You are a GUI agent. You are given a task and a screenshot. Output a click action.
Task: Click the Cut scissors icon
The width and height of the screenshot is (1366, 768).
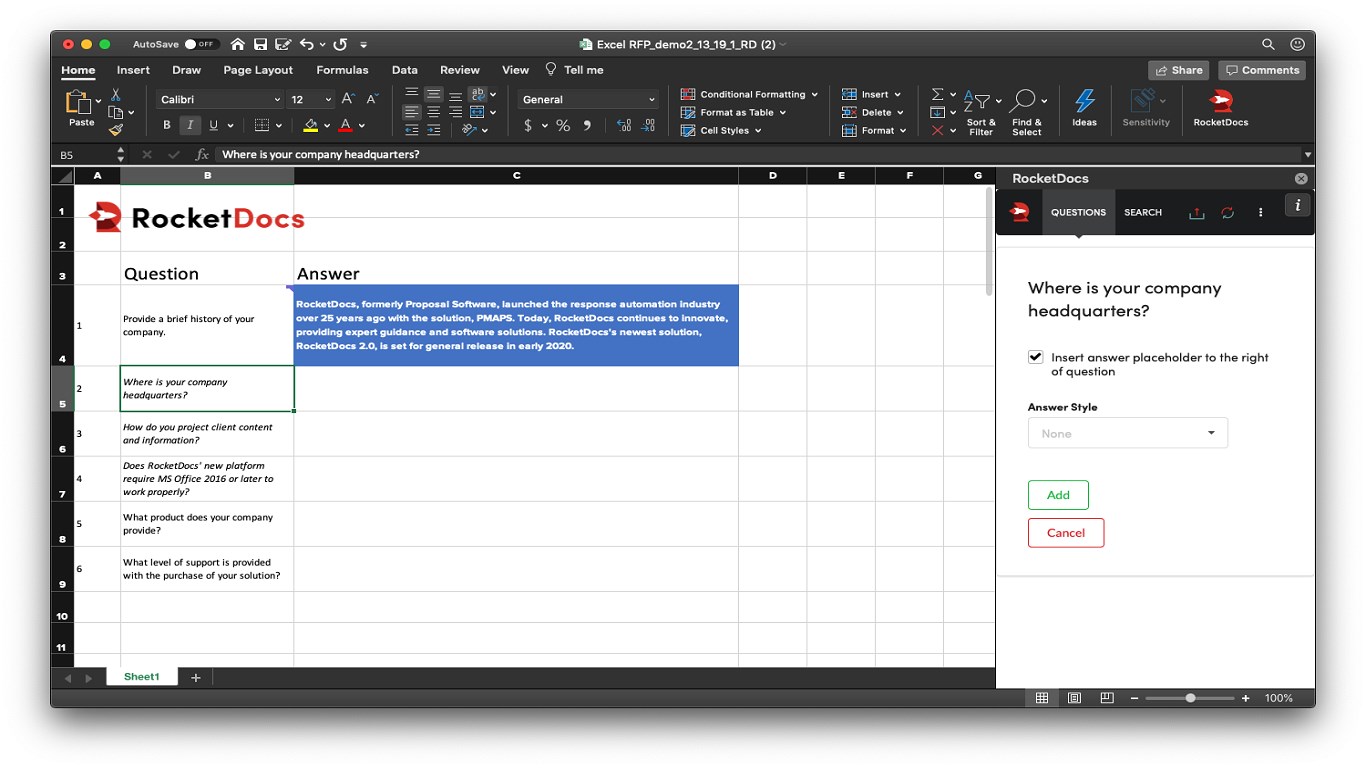116,94
